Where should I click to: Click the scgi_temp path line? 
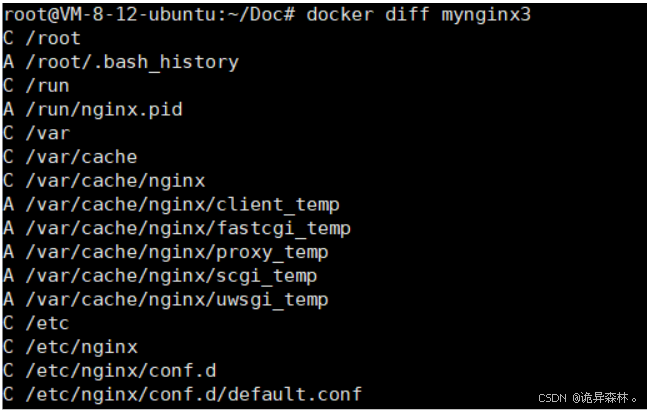point(160,276)
